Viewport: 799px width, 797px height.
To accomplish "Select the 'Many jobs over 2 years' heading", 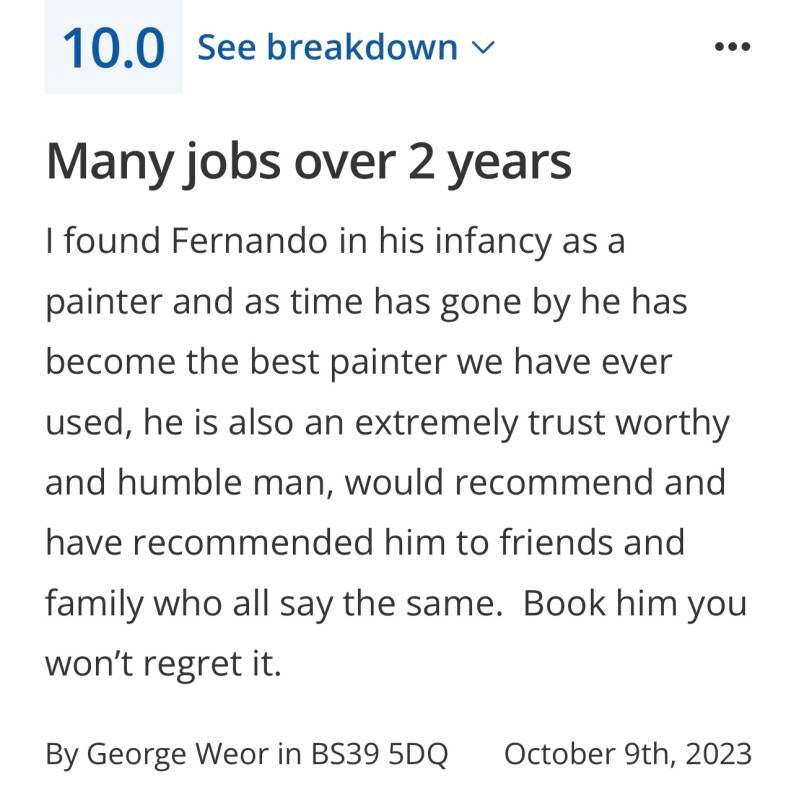I will (309, 161).
